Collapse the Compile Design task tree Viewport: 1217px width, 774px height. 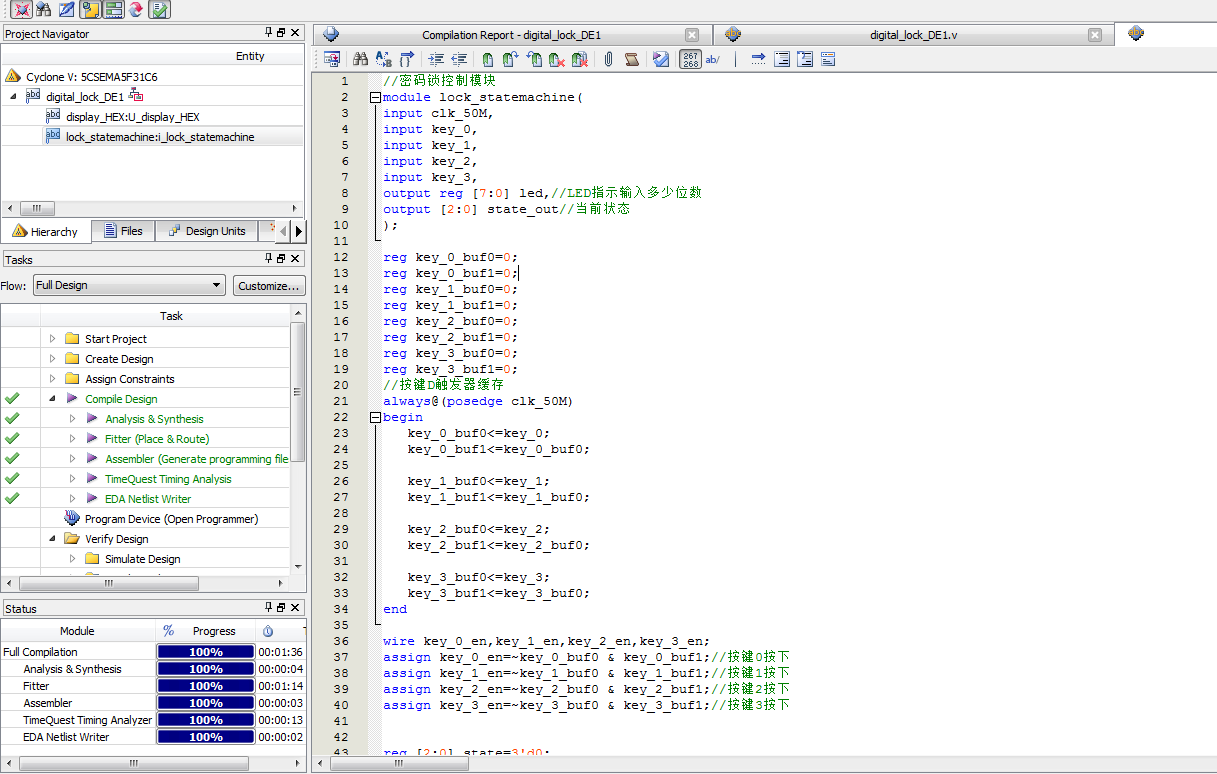pos(53,399)
